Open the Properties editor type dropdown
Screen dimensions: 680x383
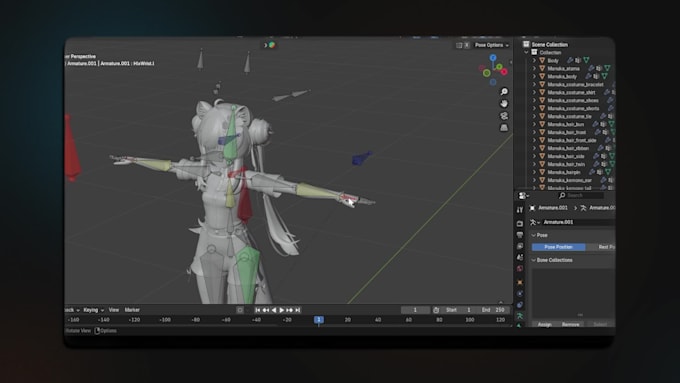524,196
